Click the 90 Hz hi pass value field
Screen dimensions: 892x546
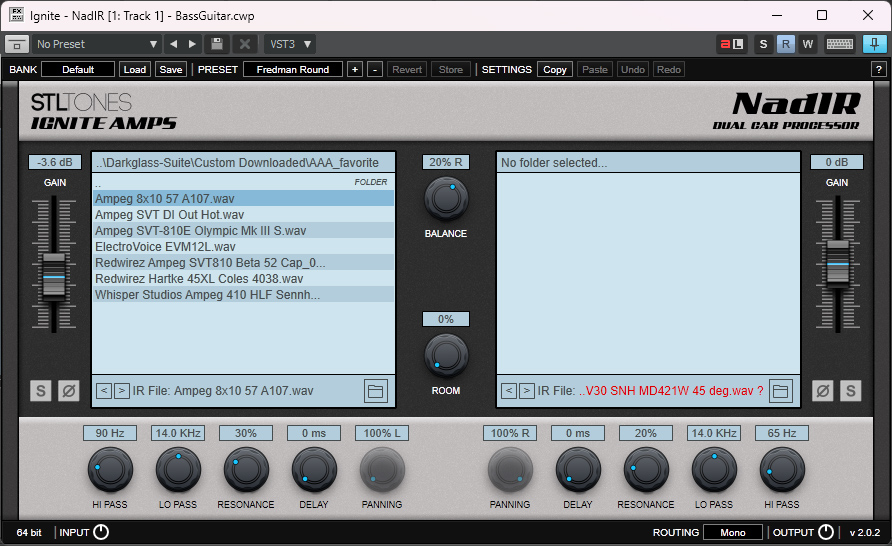point(110,433)
